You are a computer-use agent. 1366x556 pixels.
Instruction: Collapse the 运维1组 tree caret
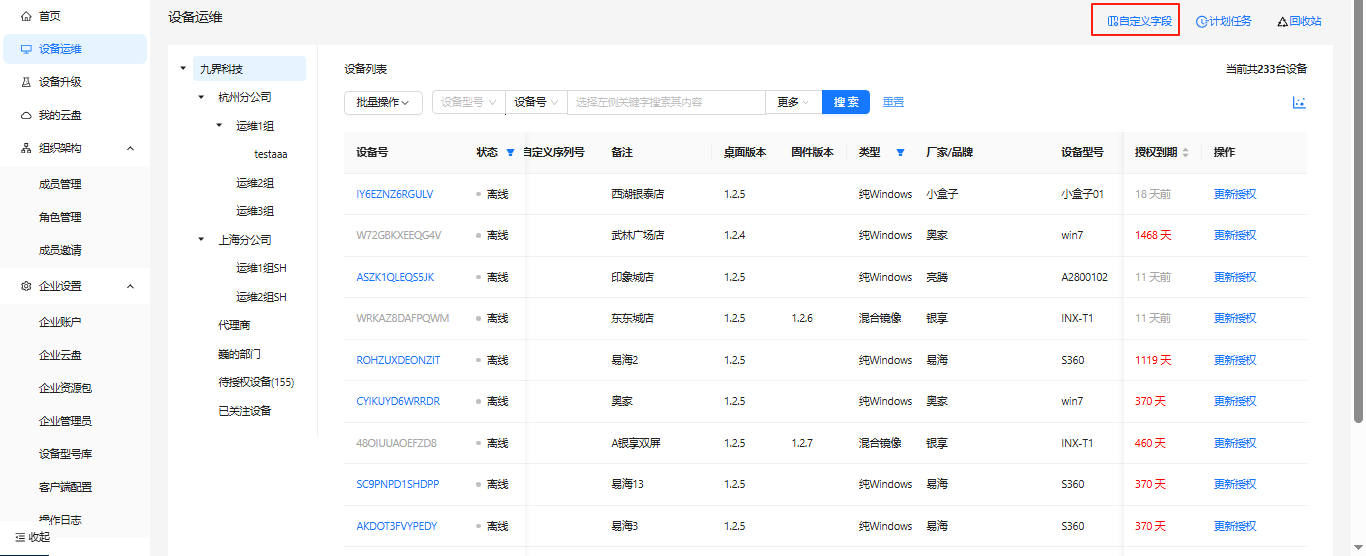coord(219,126)
